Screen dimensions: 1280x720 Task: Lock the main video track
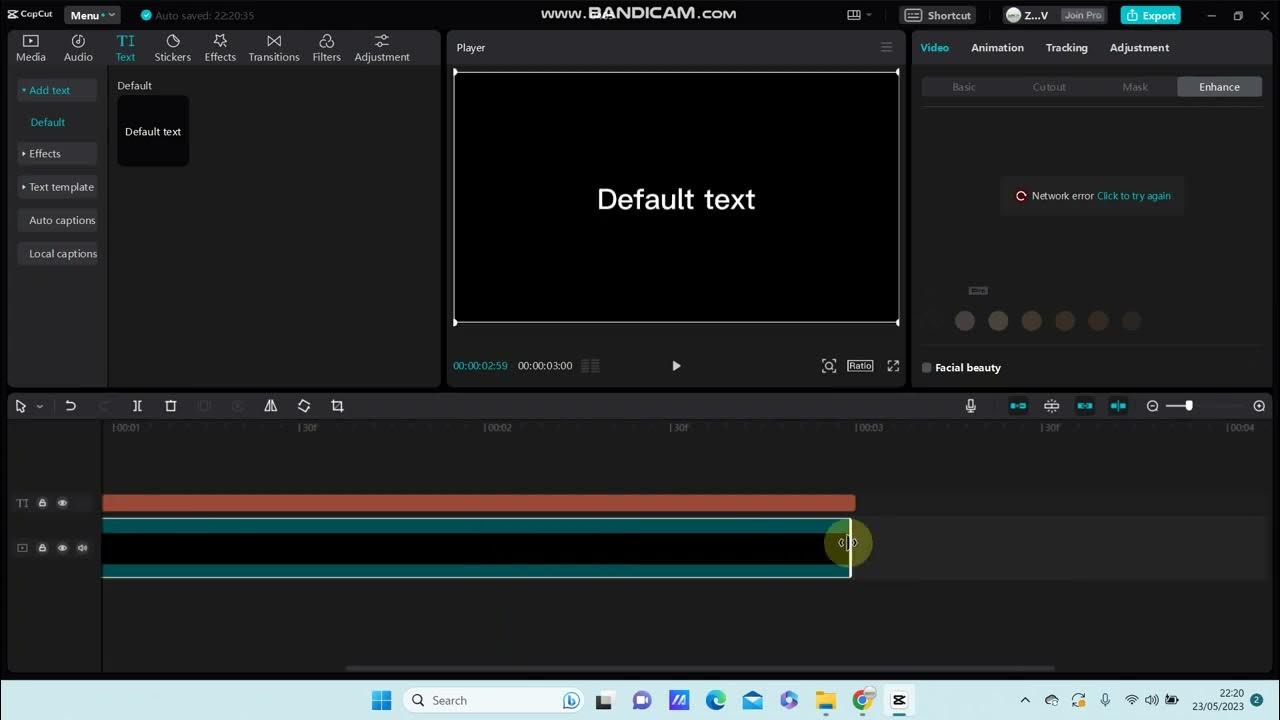pyautogui.click(x=42, y=548)
